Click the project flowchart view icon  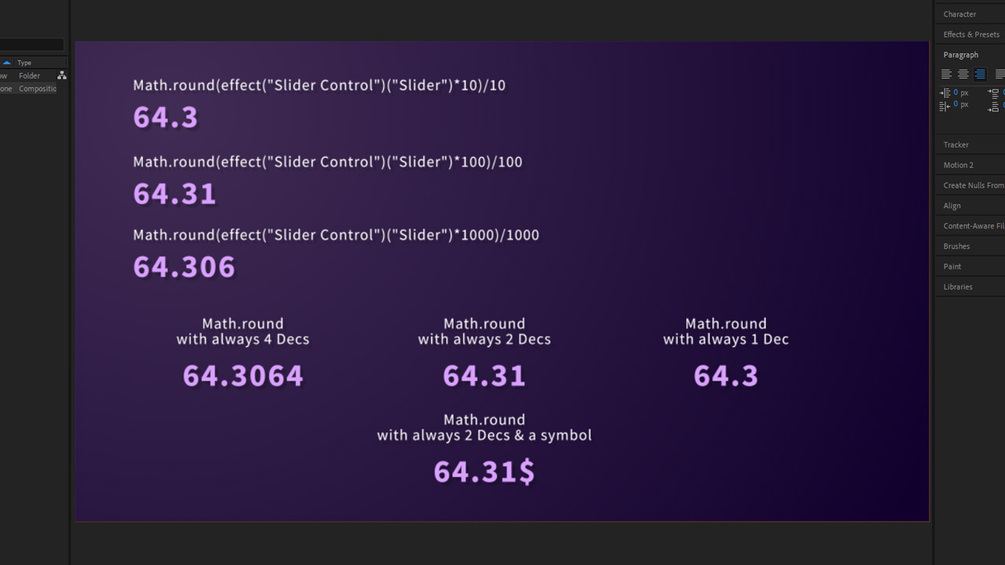pyautogui.click(x=62, y=76)
